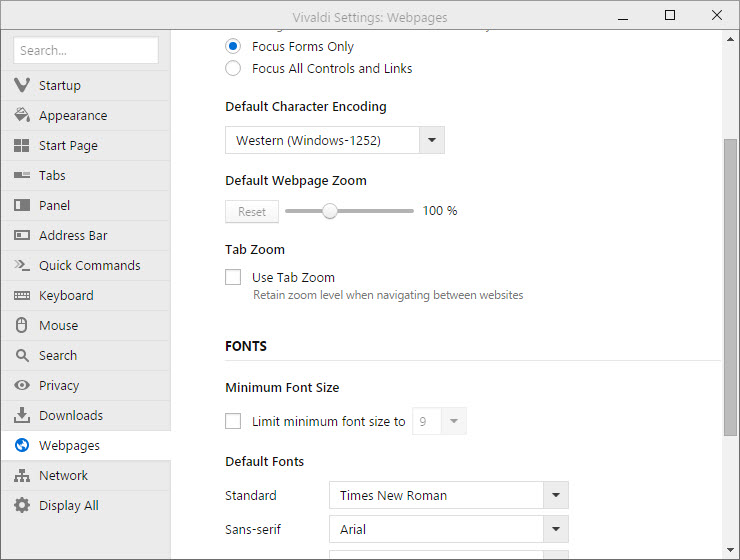This screenshot has width=740, height=560.
Task: Click the Startup Vivaldi logo icon
Action: 22,85
